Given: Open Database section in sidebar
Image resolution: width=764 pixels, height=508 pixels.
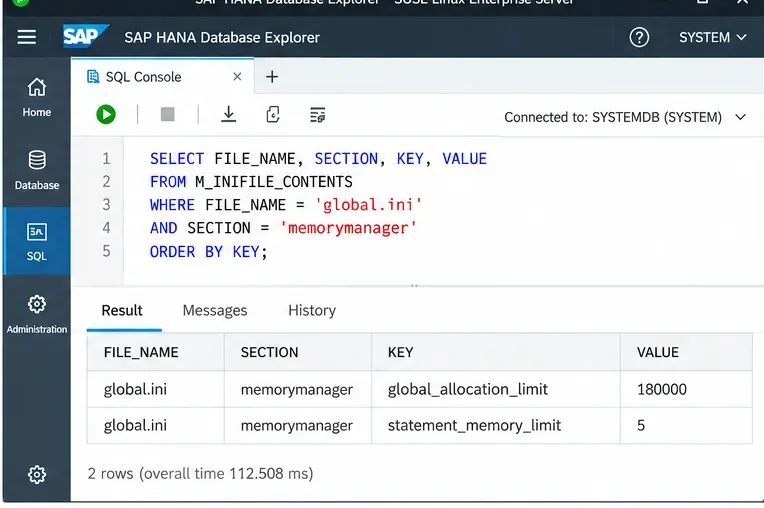Looking at the screenshot, I should click(x=37, y=170).
